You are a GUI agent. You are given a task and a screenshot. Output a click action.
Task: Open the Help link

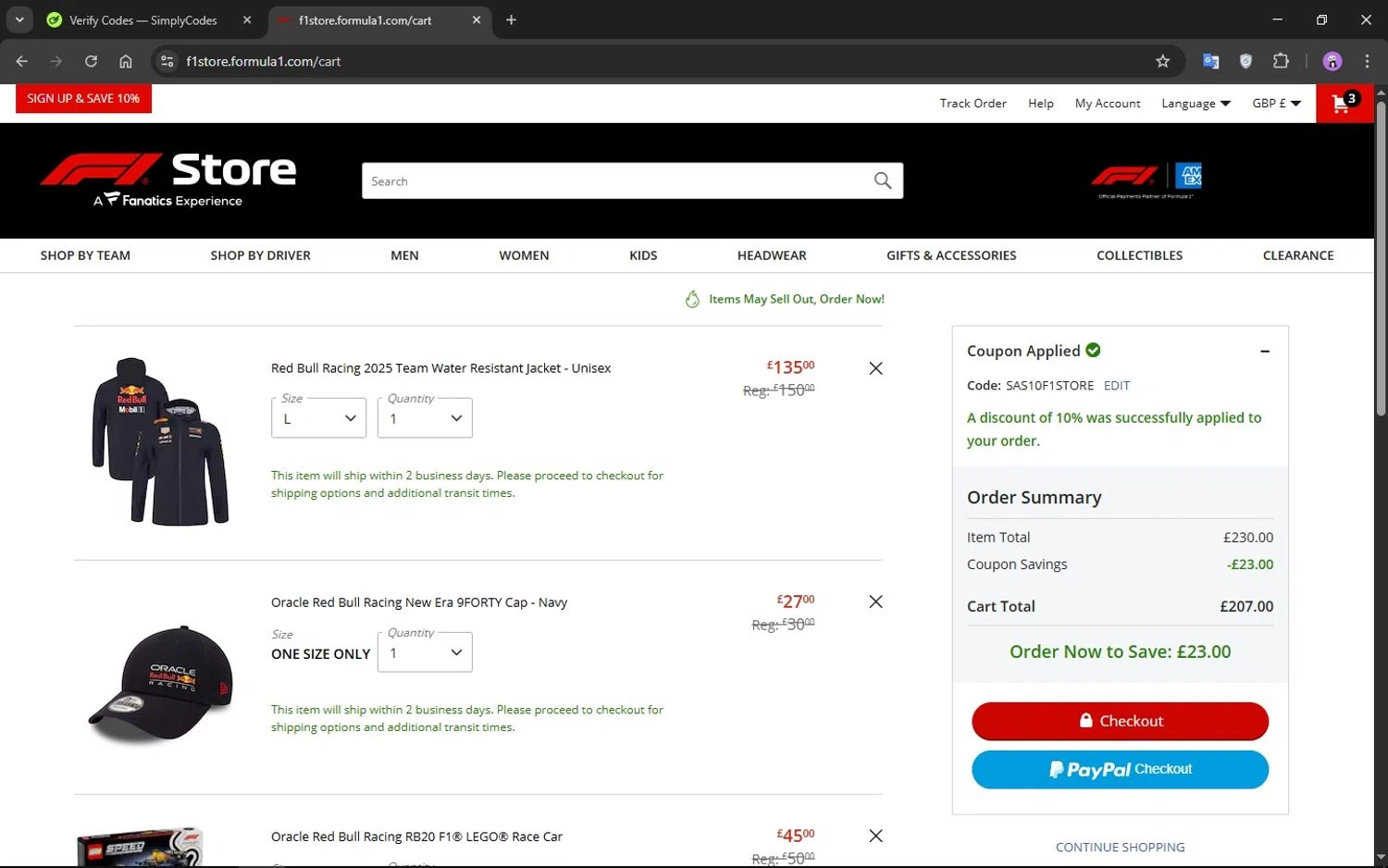point(1040,104)
